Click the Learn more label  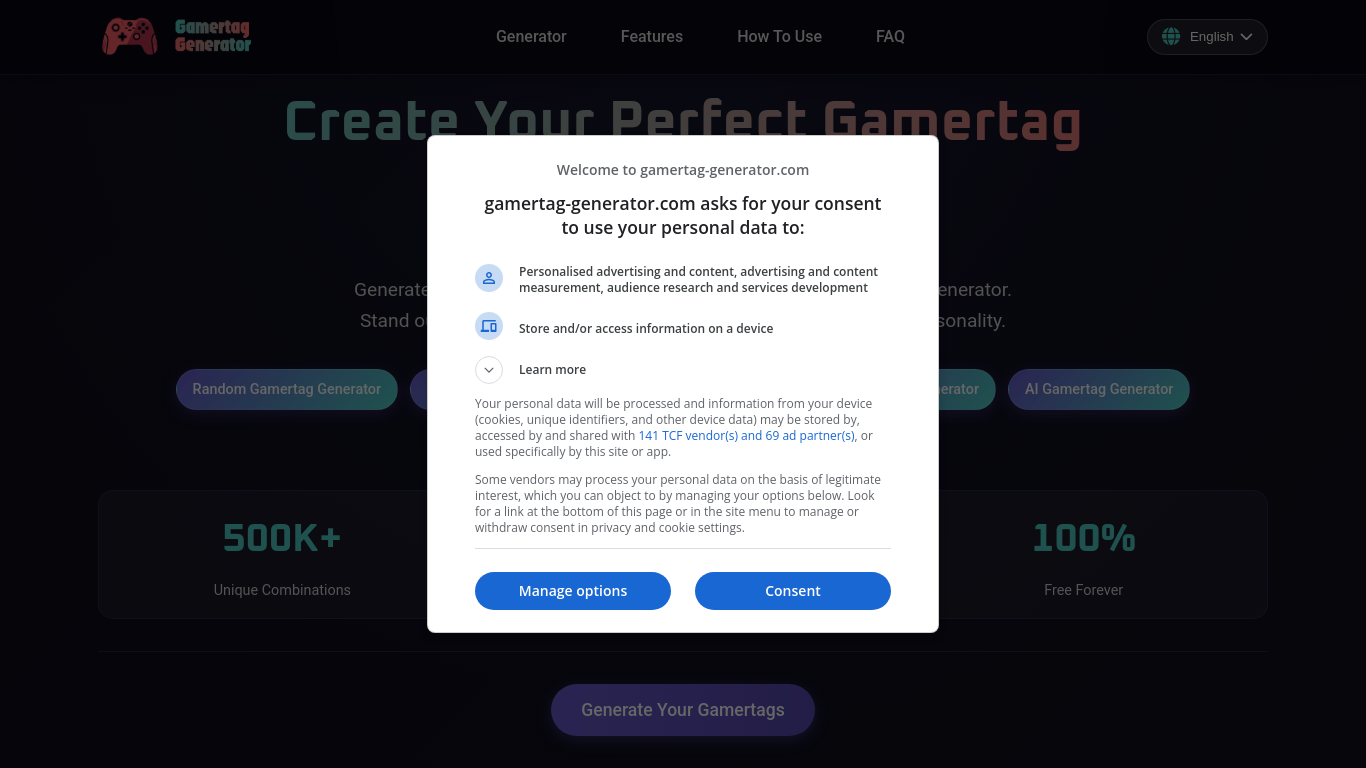click(552, 370)
